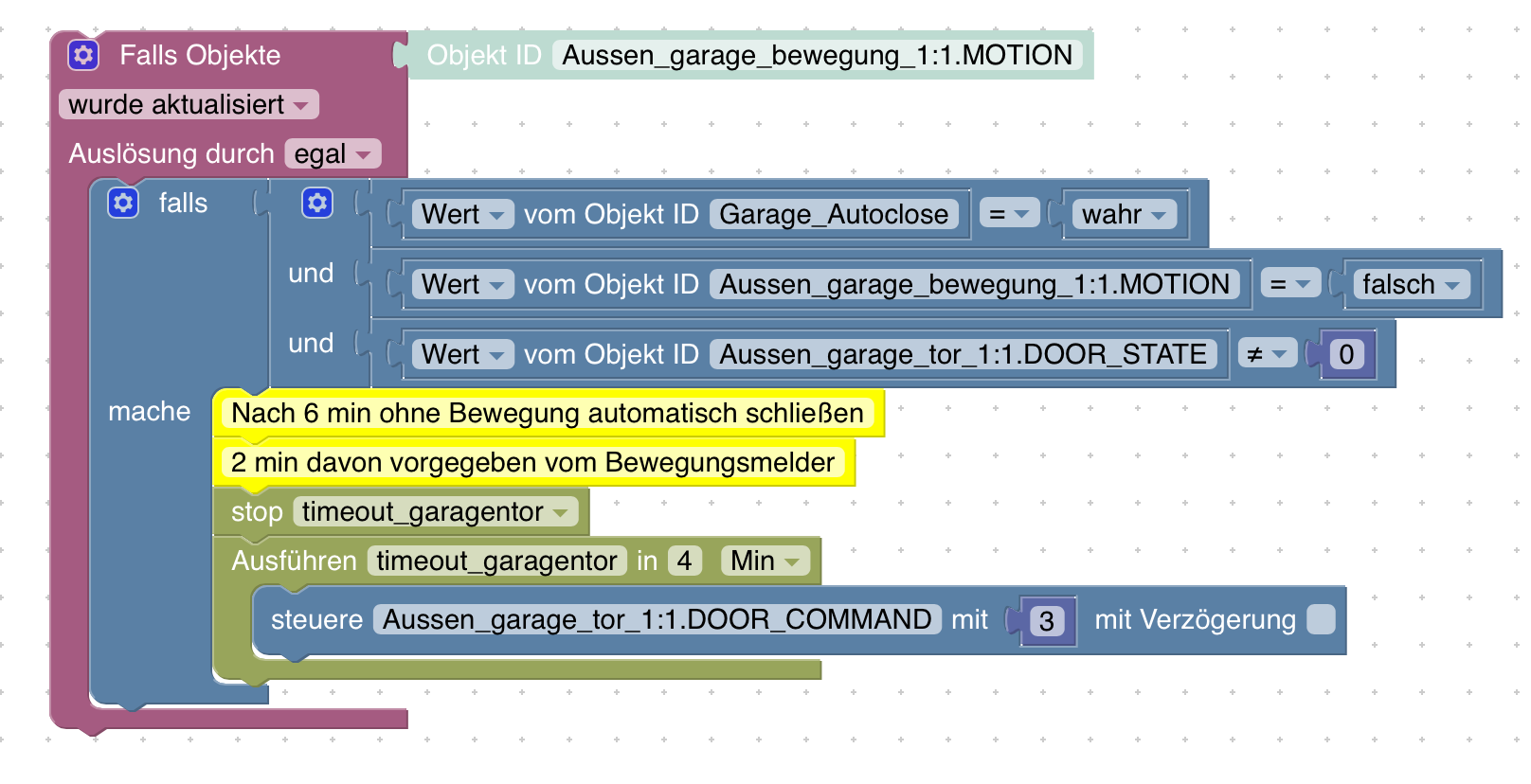Click Aussen_garage_bewegung_1:1.MOTION field in condition row
Screen dimensions: 1531x784
pyautogui.click(x=975, y=284)
